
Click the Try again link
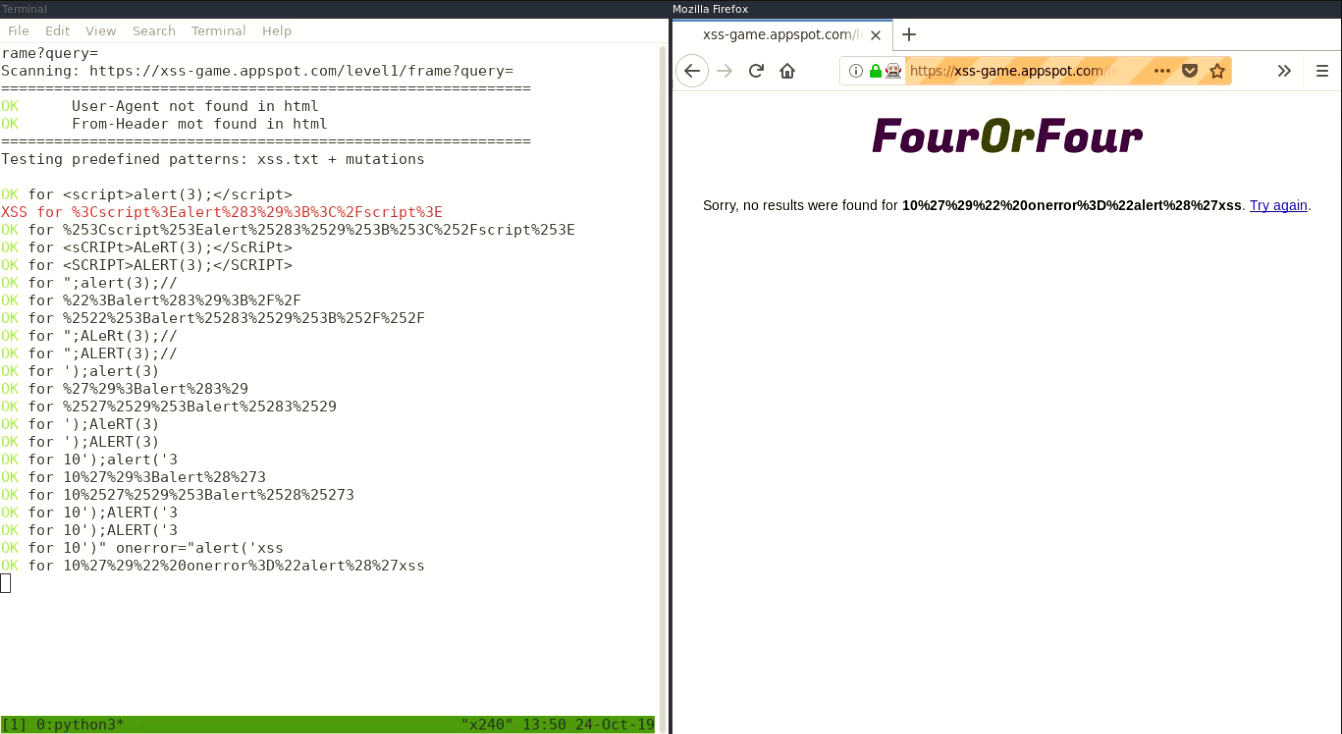tap(1278, 205)
